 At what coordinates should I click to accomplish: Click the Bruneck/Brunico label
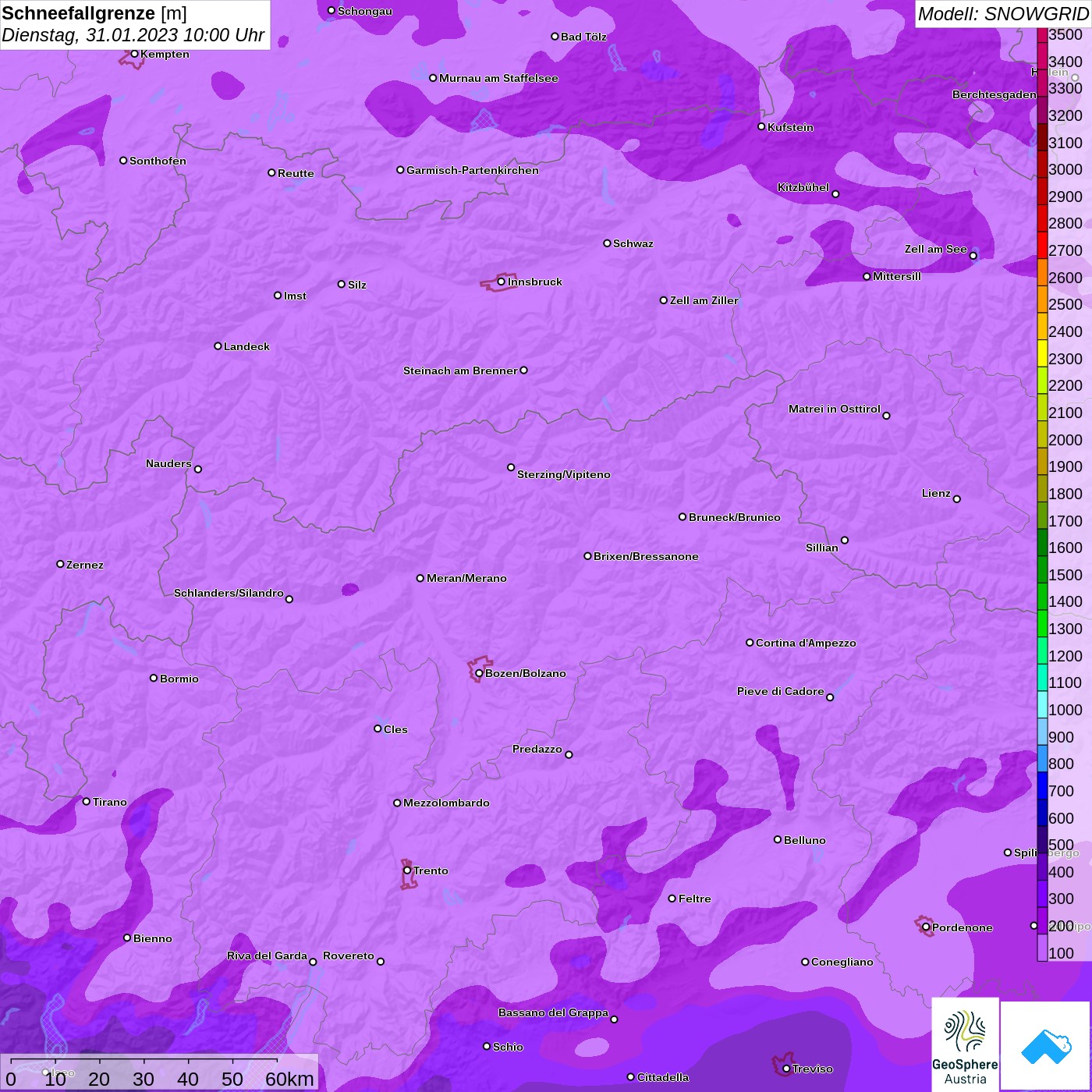tap(735, 517)
